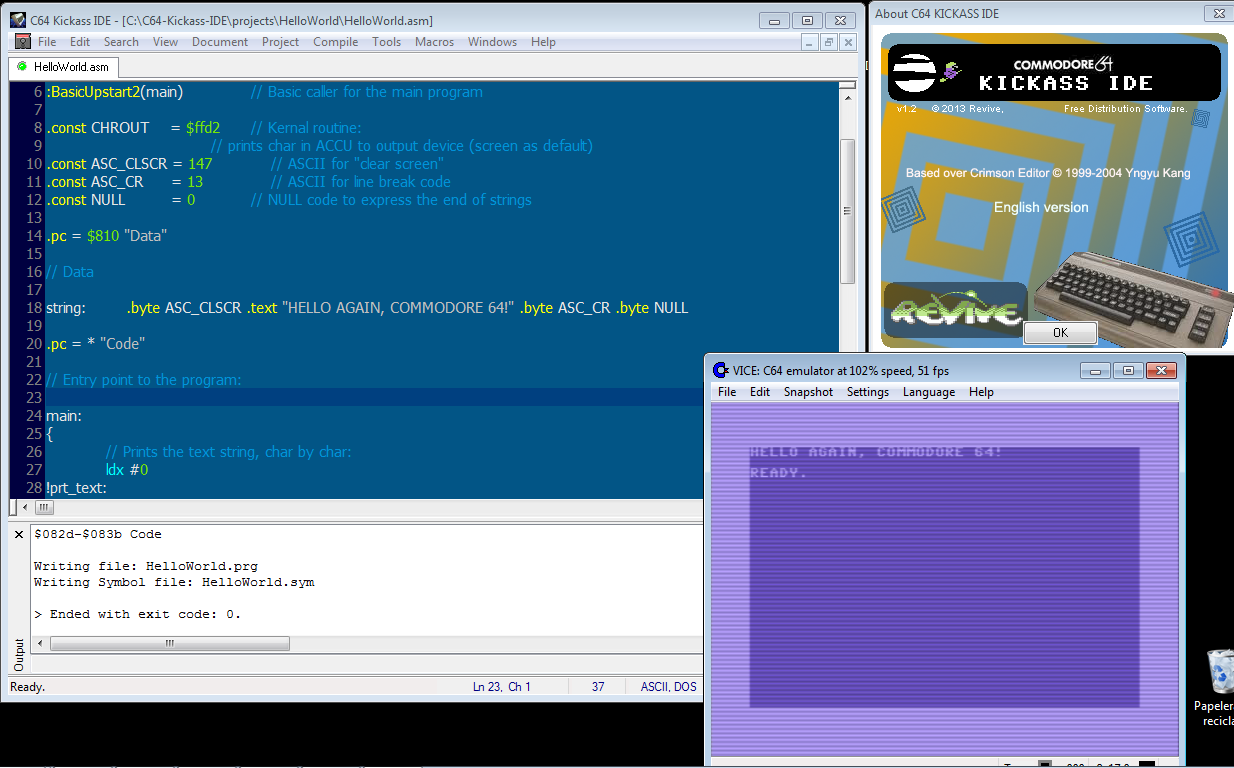This screenshot has height=768, width=1234.
Task: Open the Help menu in Kickass IDE
Action: (543, 42)
